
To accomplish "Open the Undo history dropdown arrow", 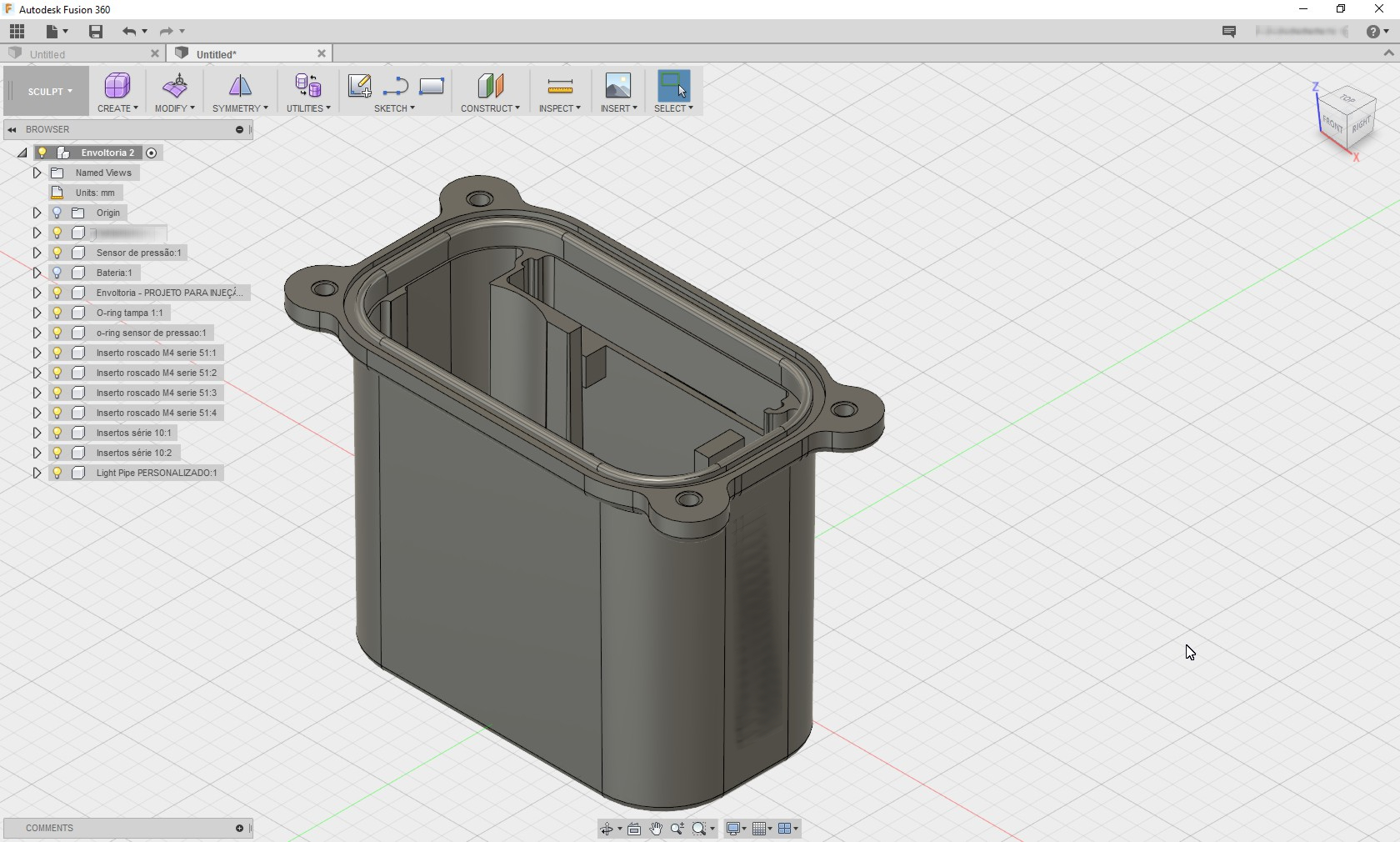I will (x=145, y=32).
